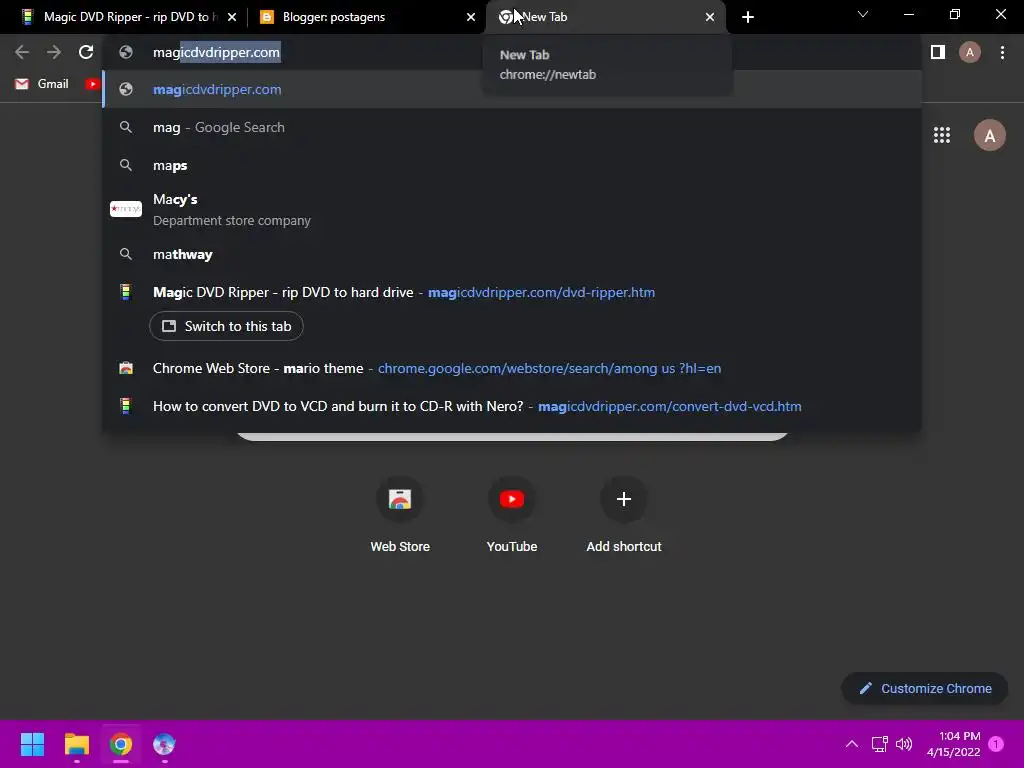Screen dimensions: 1024x768
Task: Open the profile avatar in toolbar
Action: [x=970, y=52]
